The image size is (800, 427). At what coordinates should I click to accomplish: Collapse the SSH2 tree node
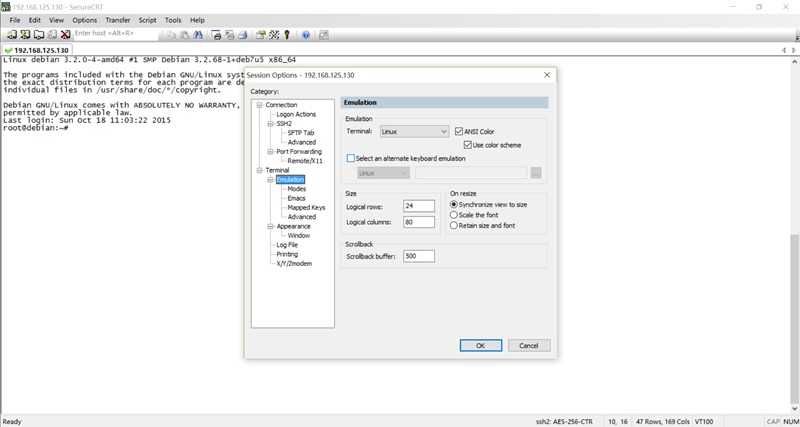pyautogui.click(x=270, y=123)
